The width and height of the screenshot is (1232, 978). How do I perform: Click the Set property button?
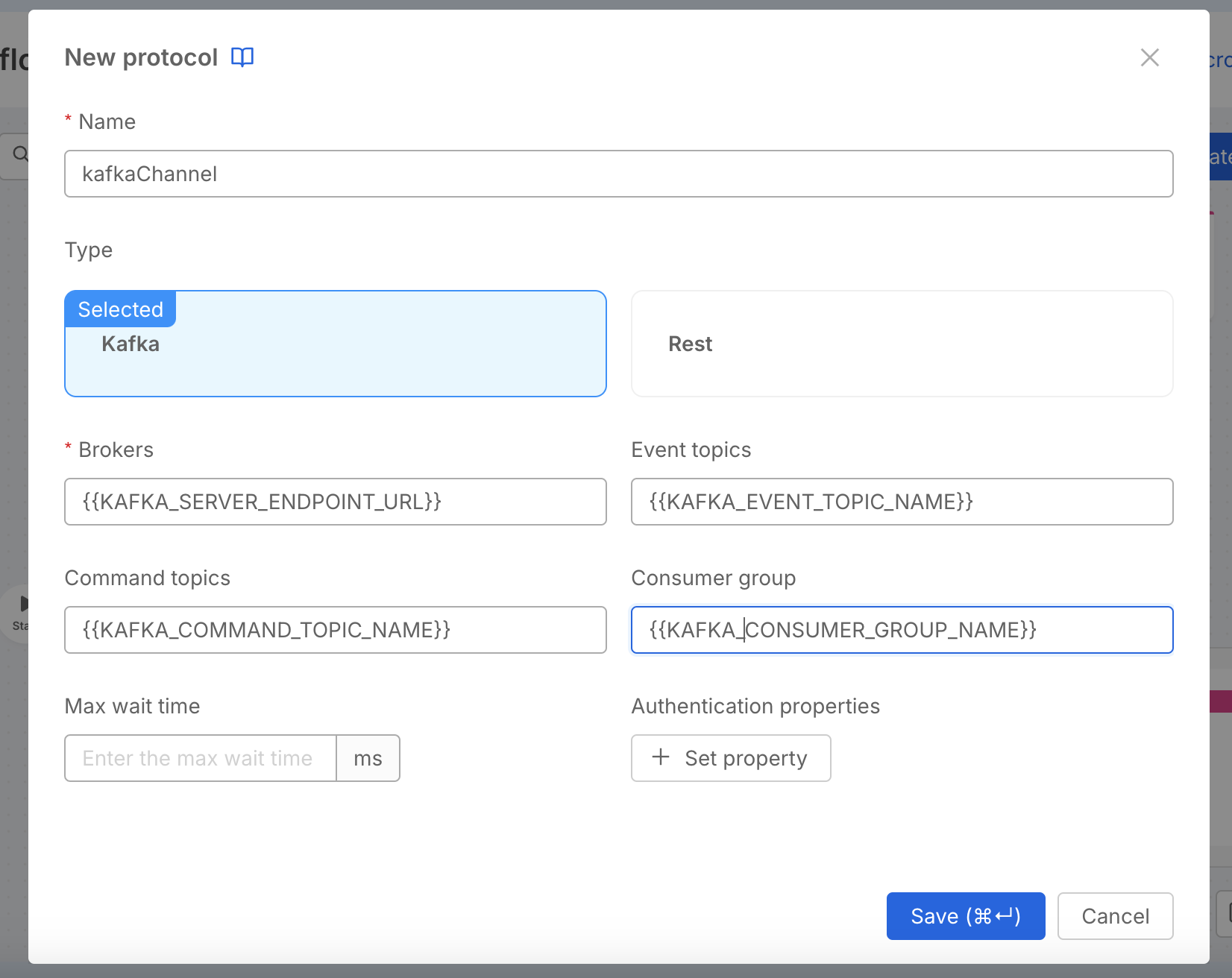(730, 758)
